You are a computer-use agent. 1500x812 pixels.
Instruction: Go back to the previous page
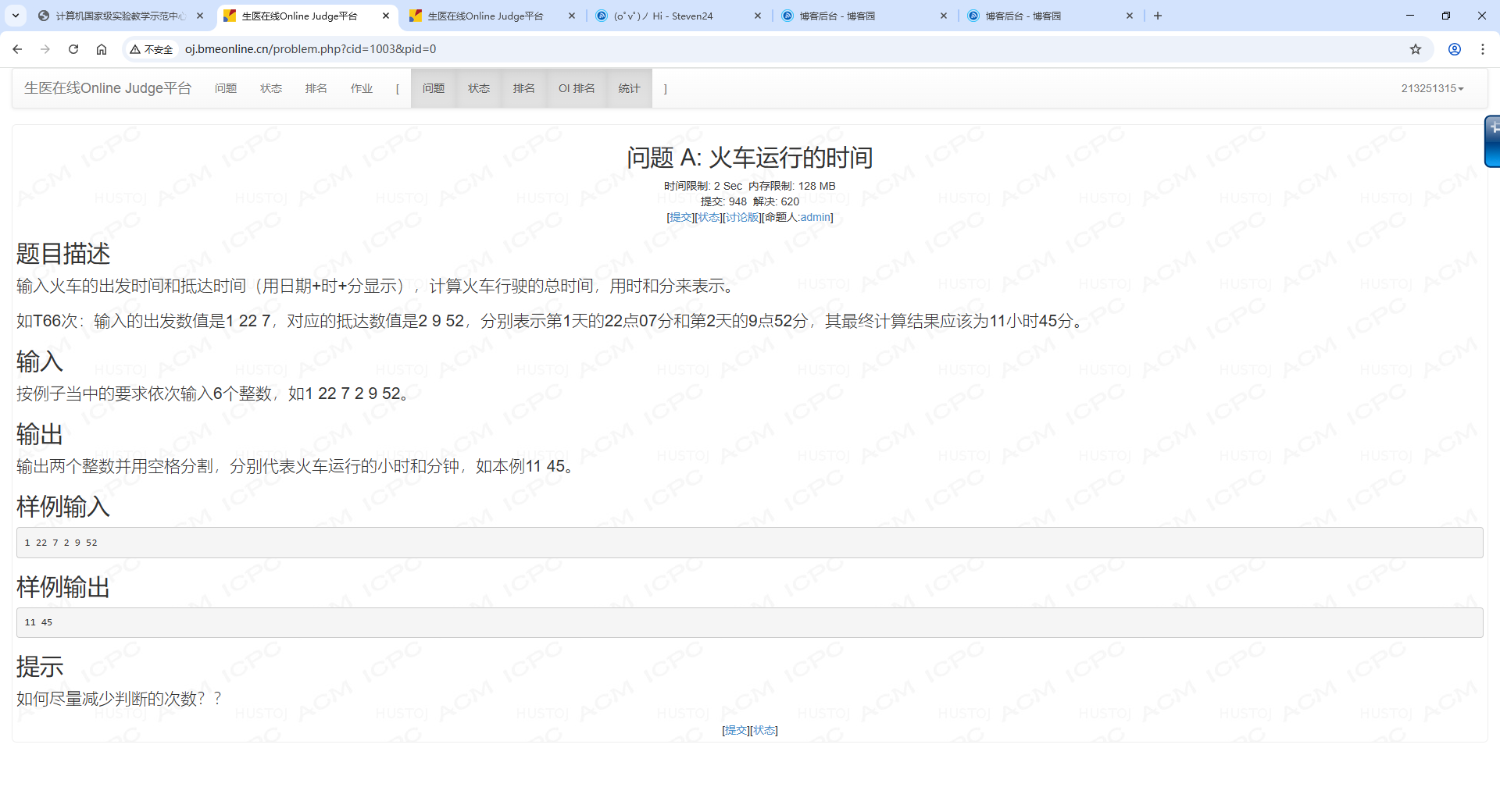click(x=17, y=49)
